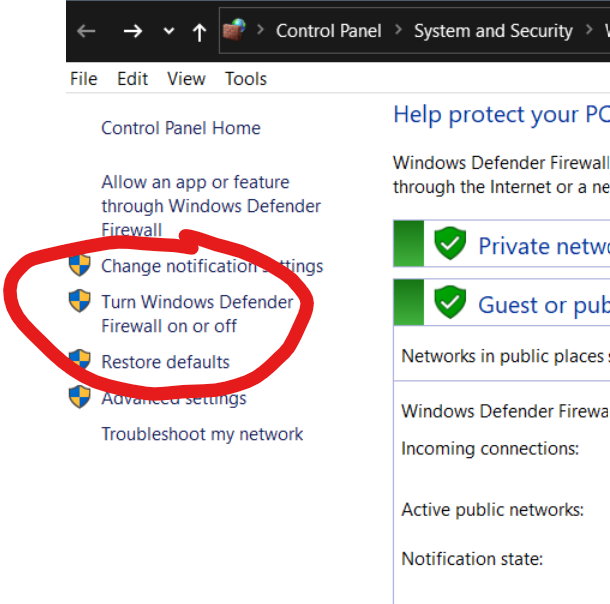
Task: Open the File menu
Action: (84, 79)
